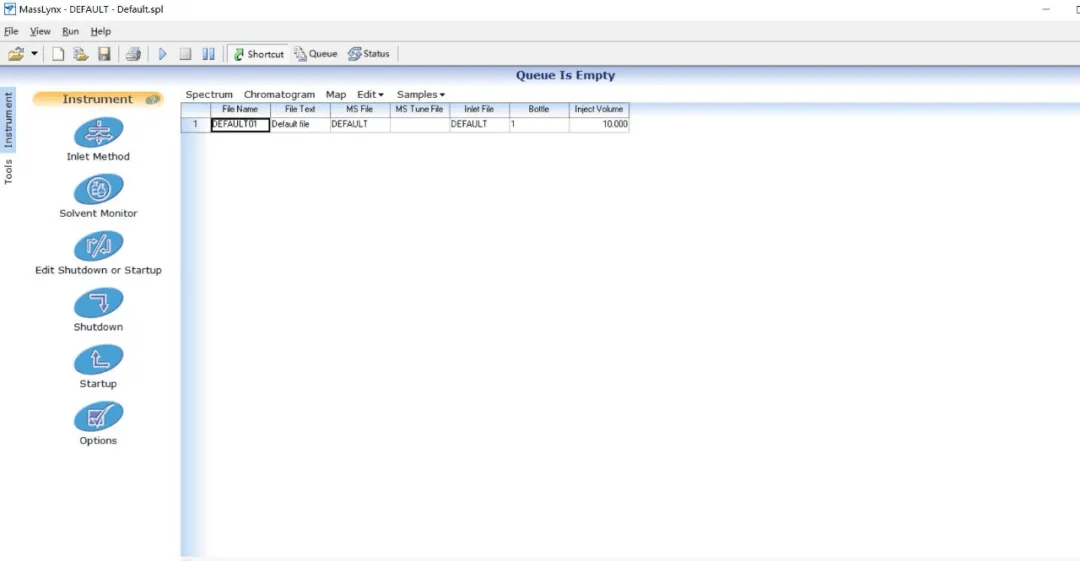Select the File Name column header
The image size is (1080, 561).
pos(240,109)
